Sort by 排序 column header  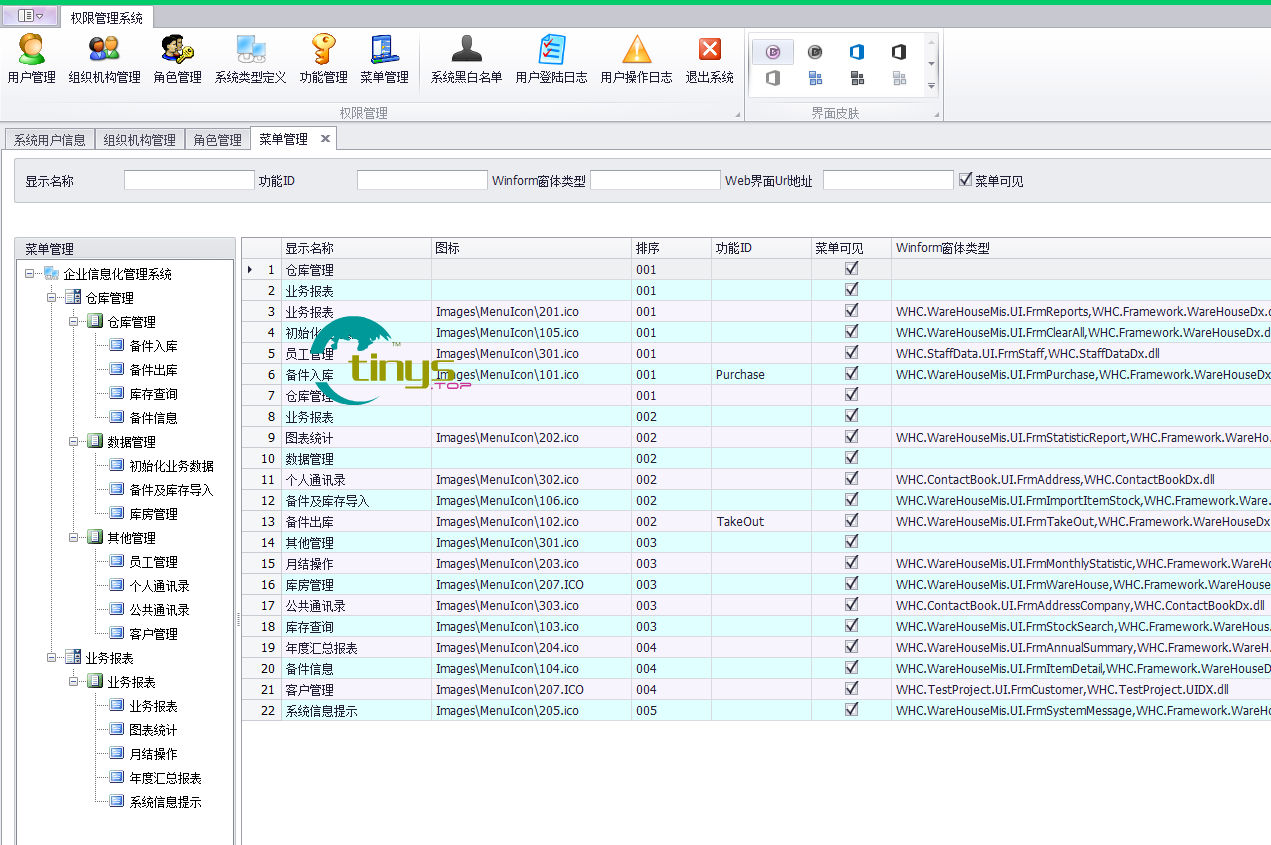point(671,248)
